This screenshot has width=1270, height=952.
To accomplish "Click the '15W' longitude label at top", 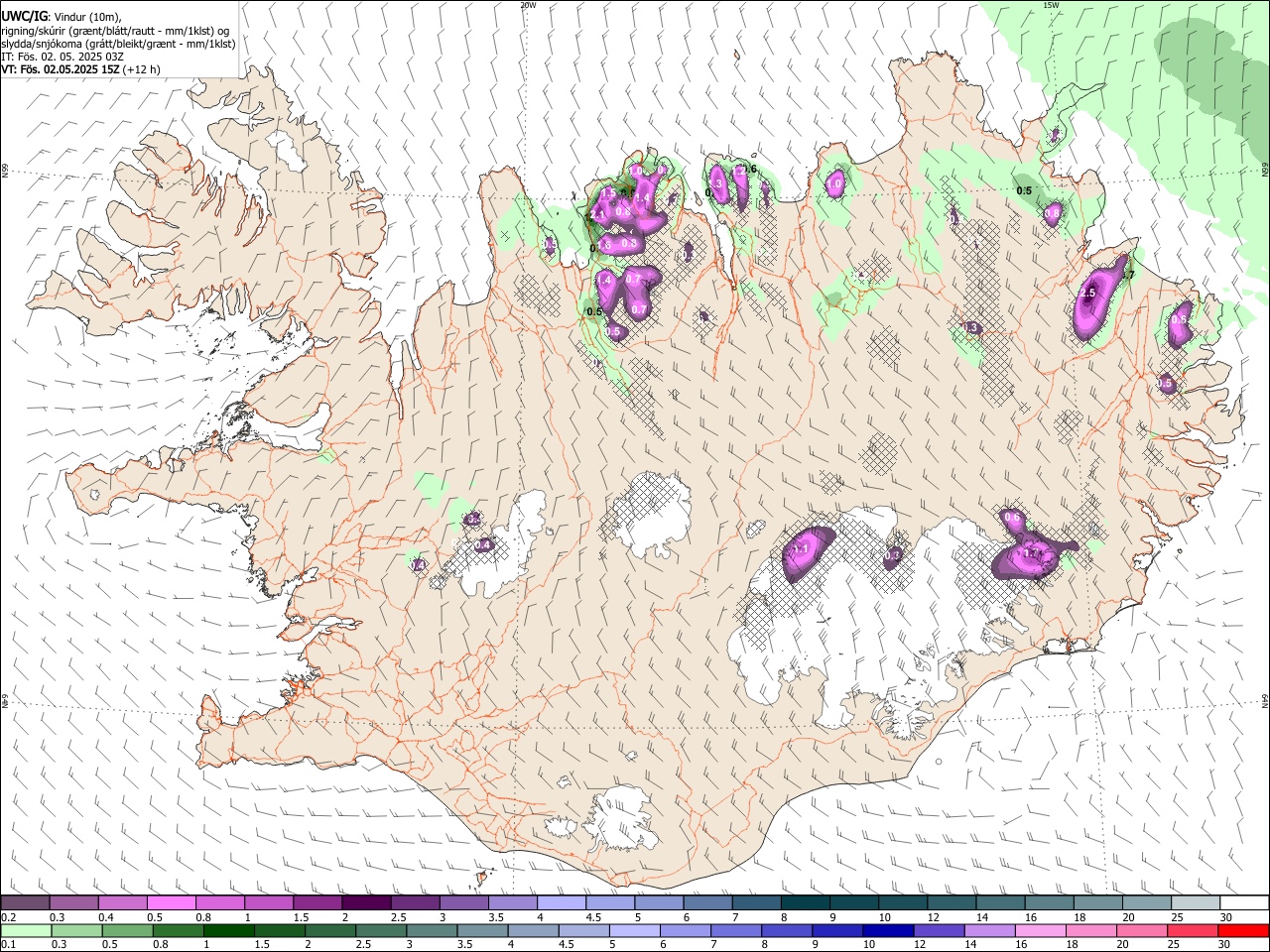I will pos(1051,5).
